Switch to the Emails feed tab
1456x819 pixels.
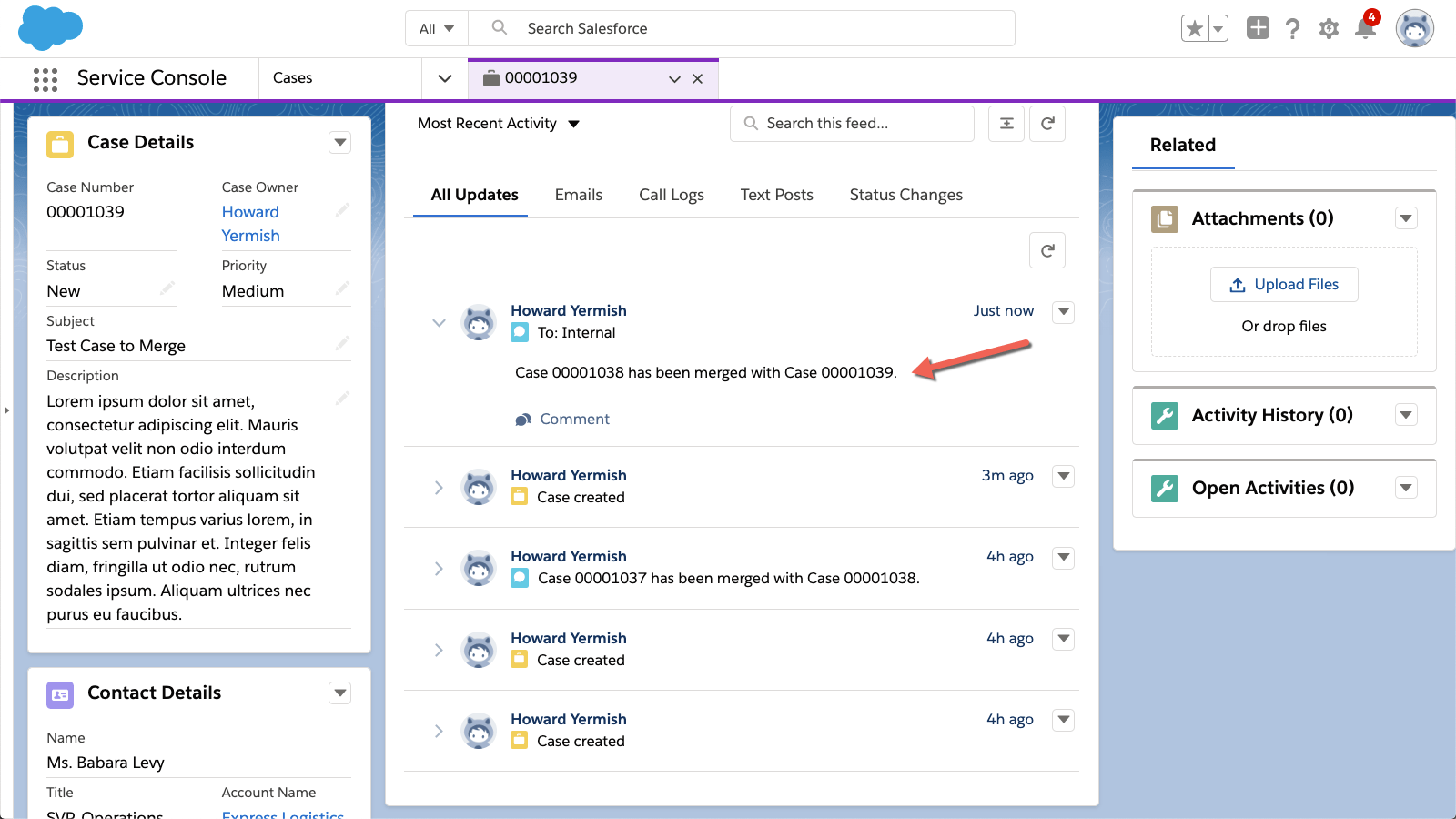tap(578, 194)
